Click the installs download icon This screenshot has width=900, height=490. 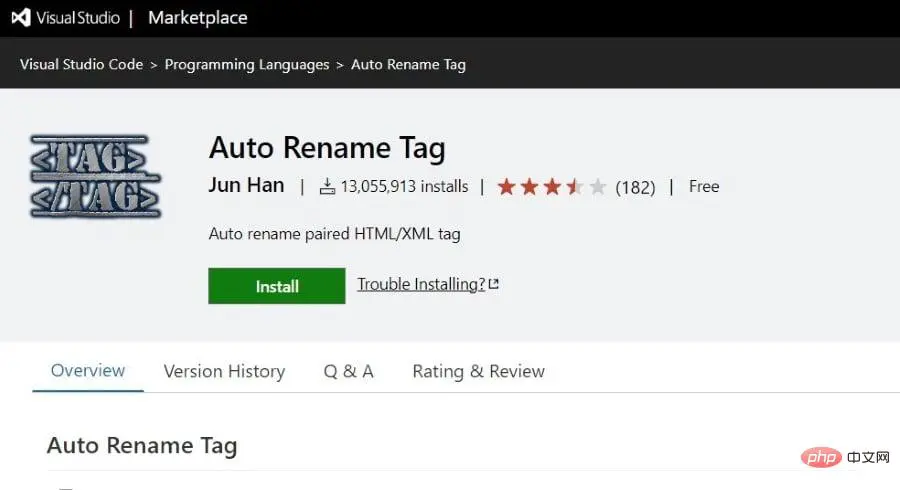(x=327, y=186)
